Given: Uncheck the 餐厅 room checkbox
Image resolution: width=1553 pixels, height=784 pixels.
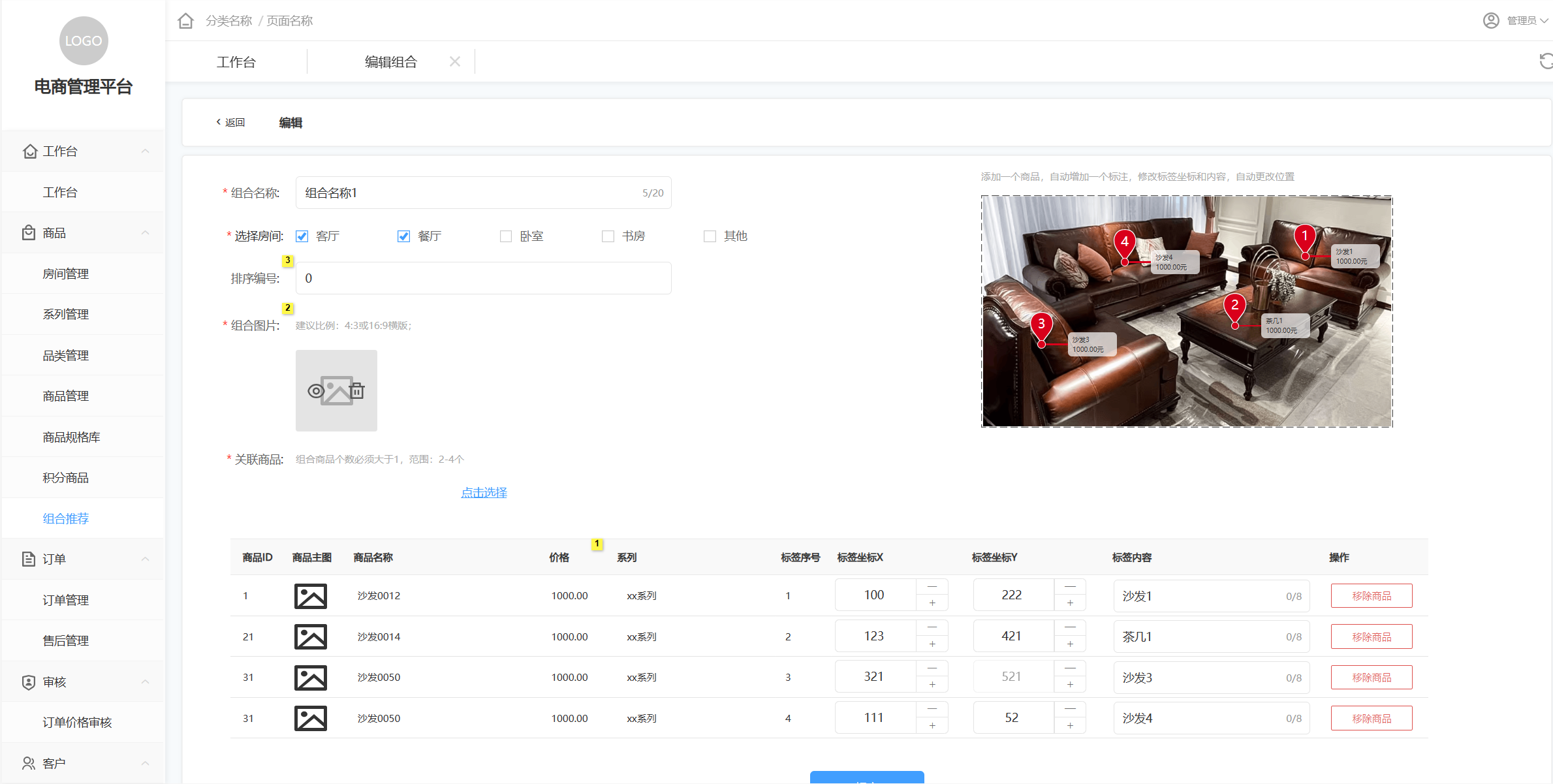Looking at the screenshot, I should click(x=403, y=236).
